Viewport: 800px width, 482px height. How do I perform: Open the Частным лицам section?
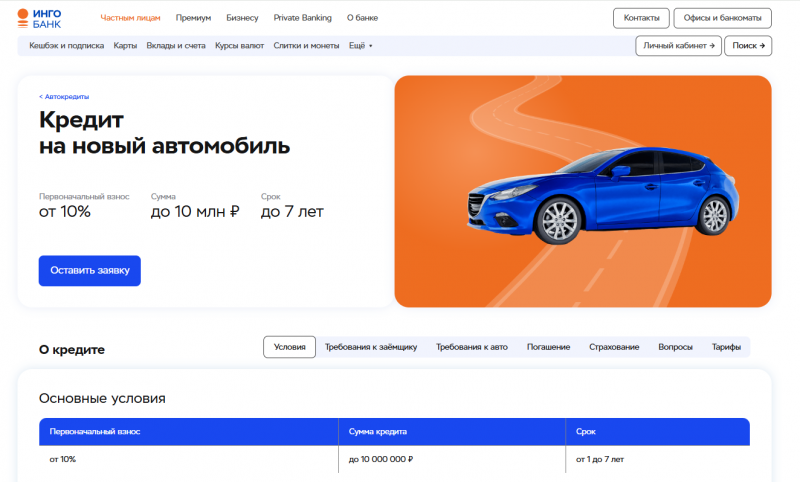pos(130,18)
